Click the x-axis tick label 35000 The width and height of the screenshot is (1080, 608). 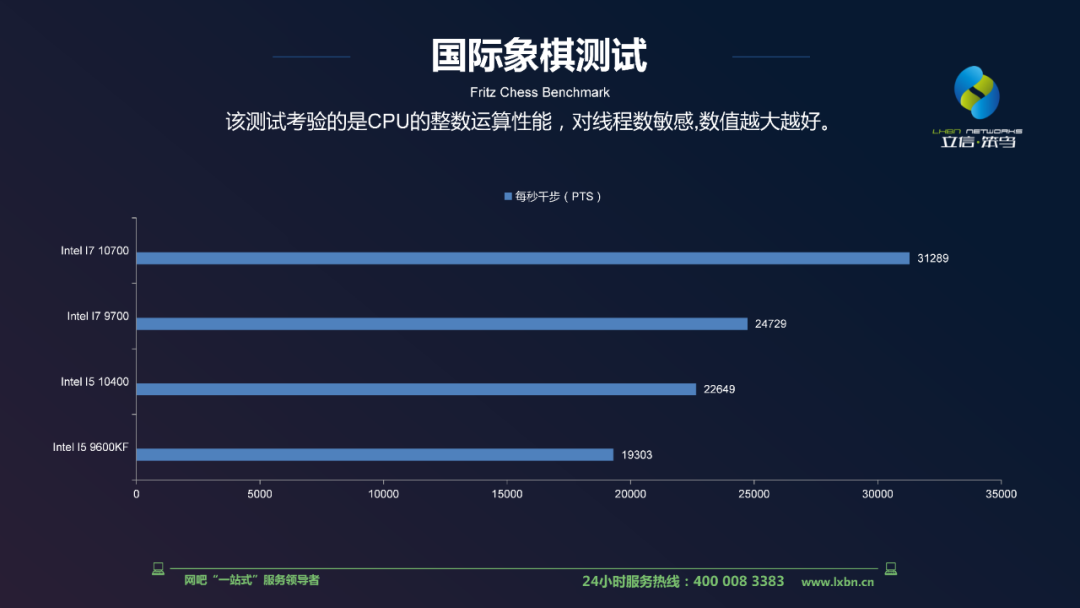(1001, 494)
